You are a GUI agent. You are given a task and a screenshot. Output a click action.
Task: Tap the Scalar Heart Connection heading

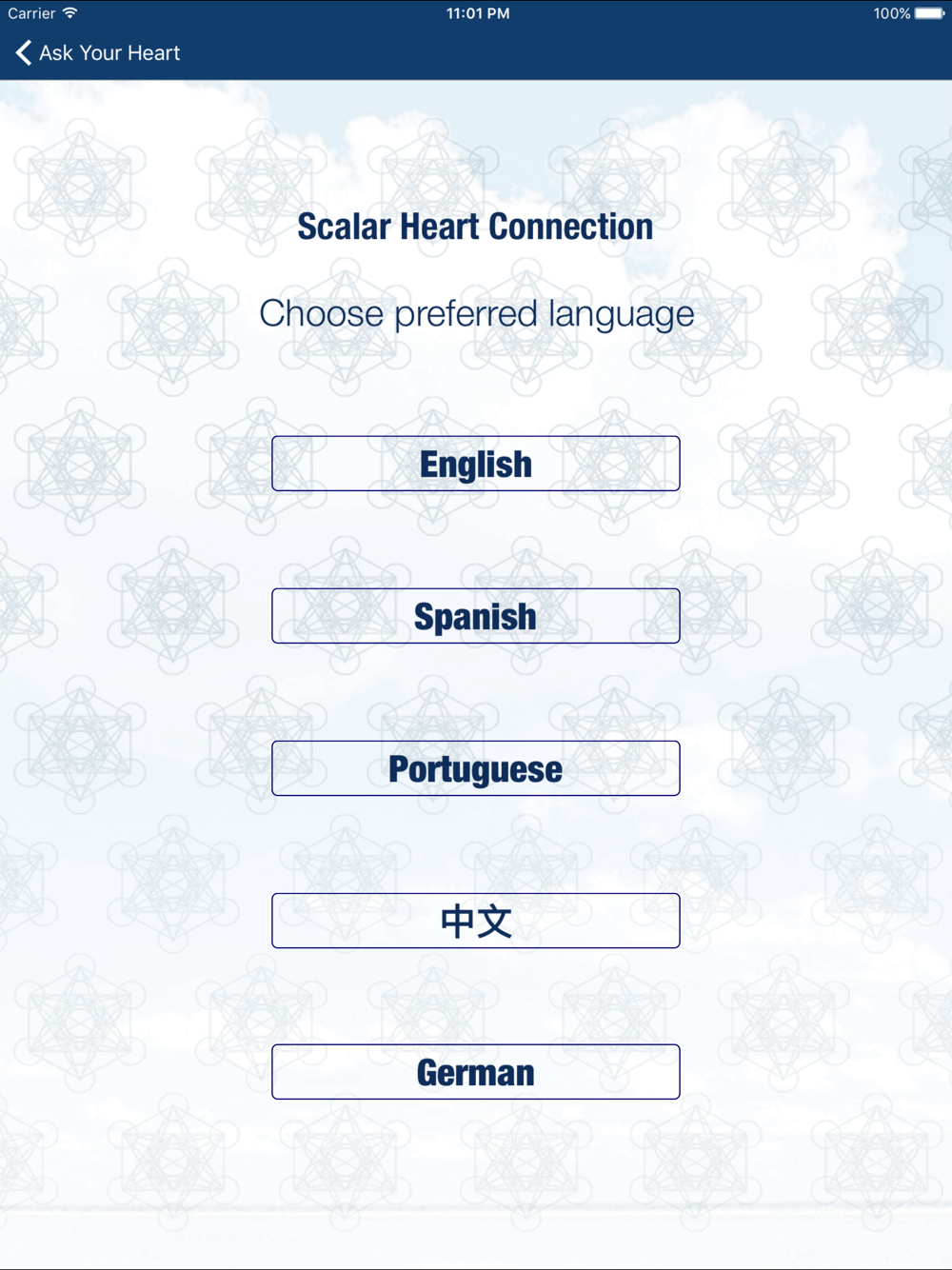(475, 227)
